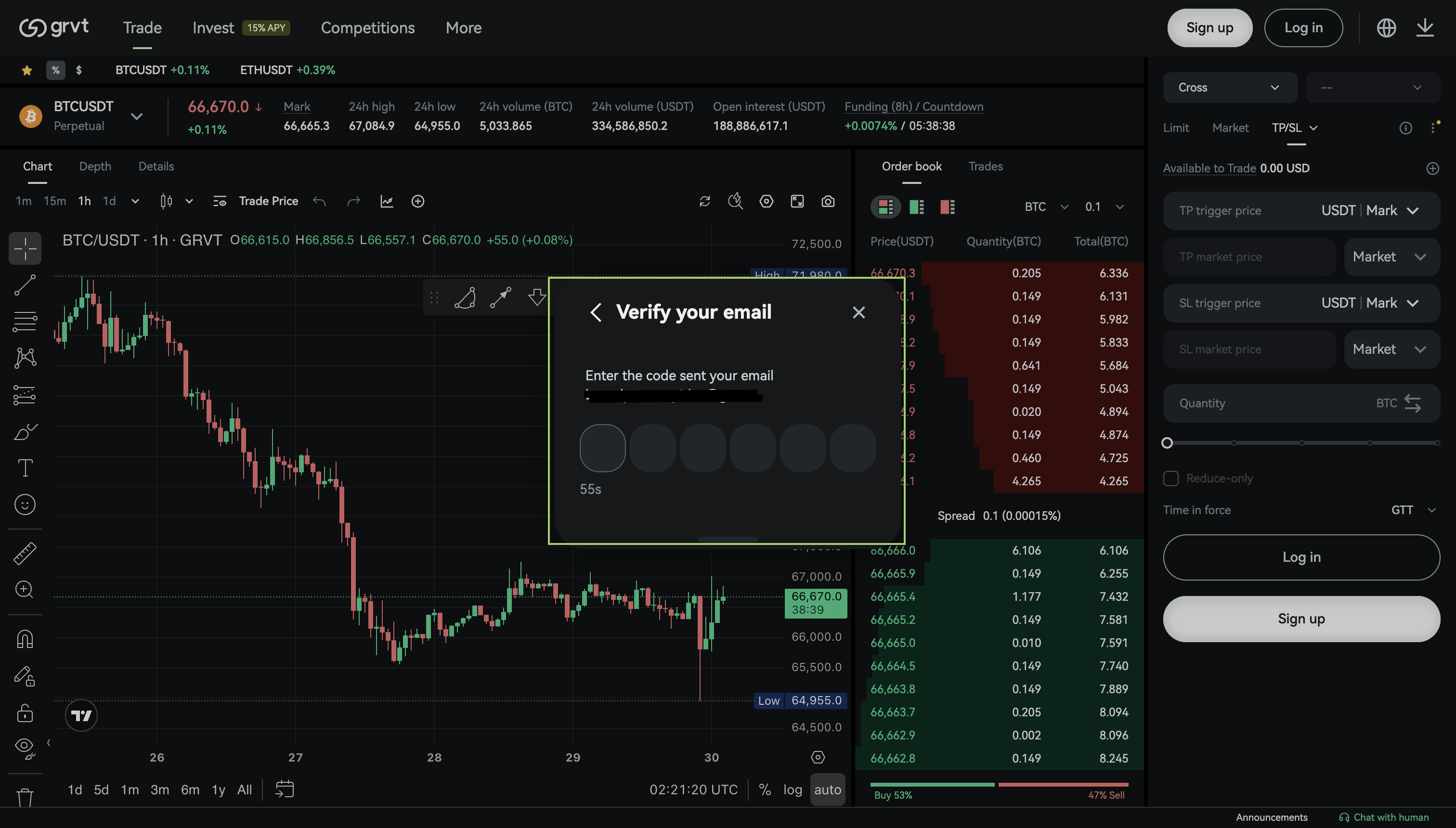Change order book unit from BTC
Image resolution: width=1456 pixels, height=828 pixels.
click(1047, 207)
